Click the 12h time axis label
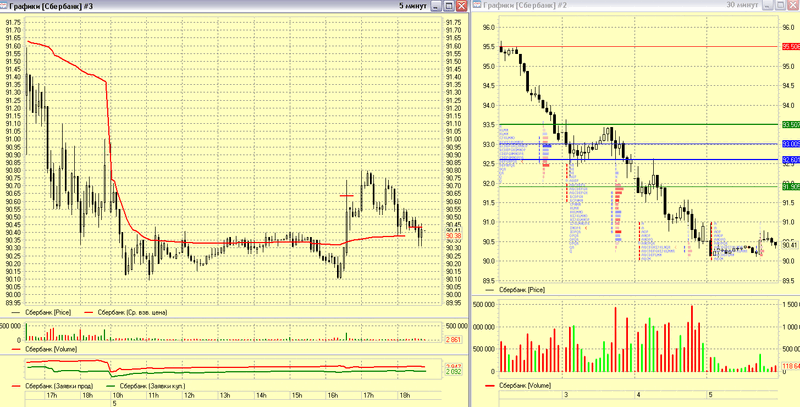Viewport: 800px width, 407px height. tap(189, 395)
